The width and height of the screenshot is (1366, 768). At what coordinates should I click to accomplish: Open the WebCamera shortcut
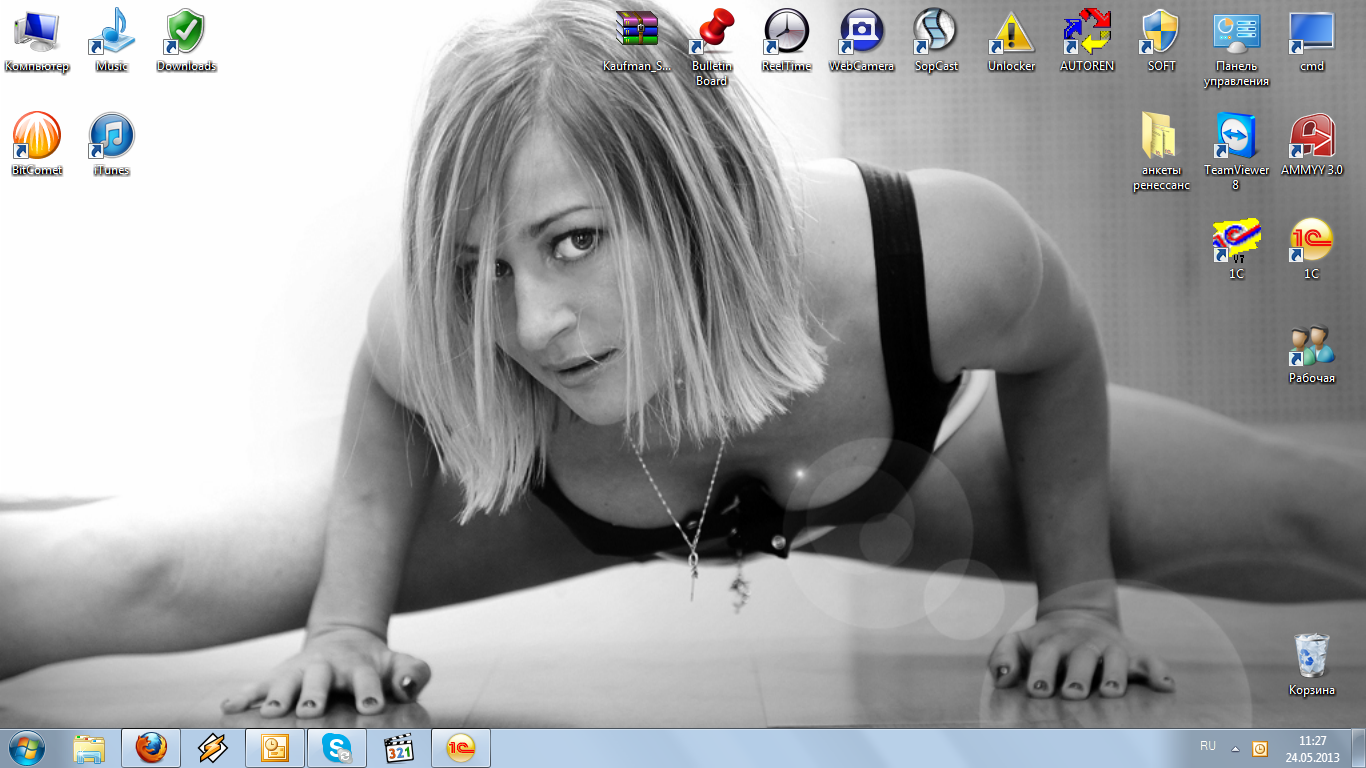click(862, 40)
